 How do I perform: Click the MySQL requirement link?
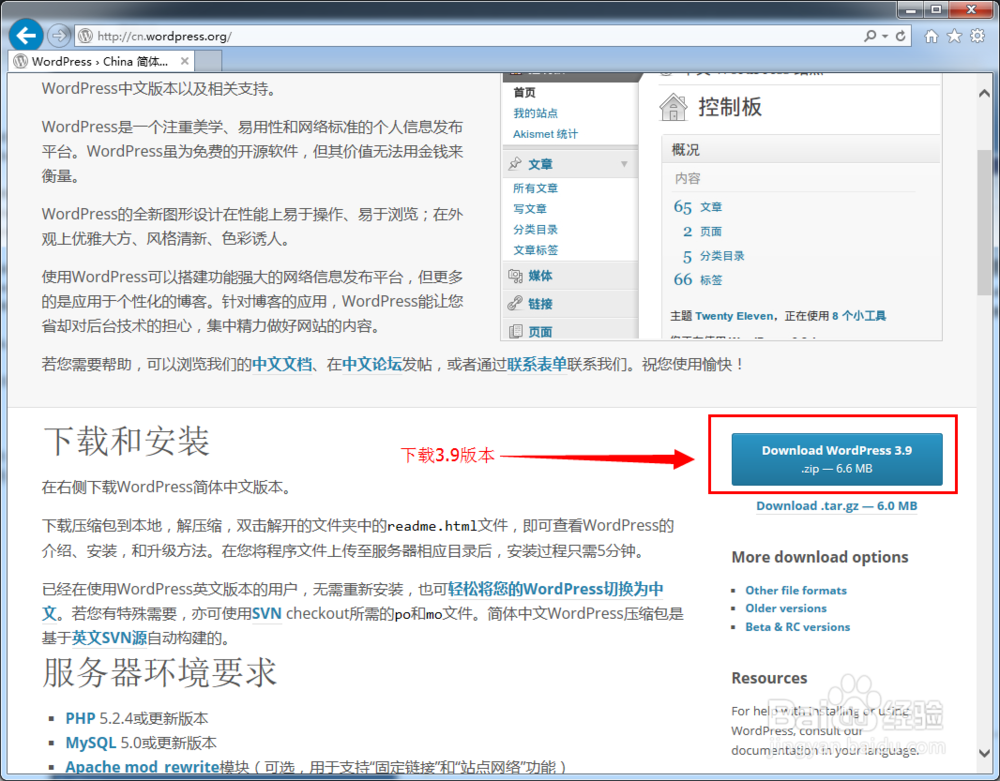(91, 743)
